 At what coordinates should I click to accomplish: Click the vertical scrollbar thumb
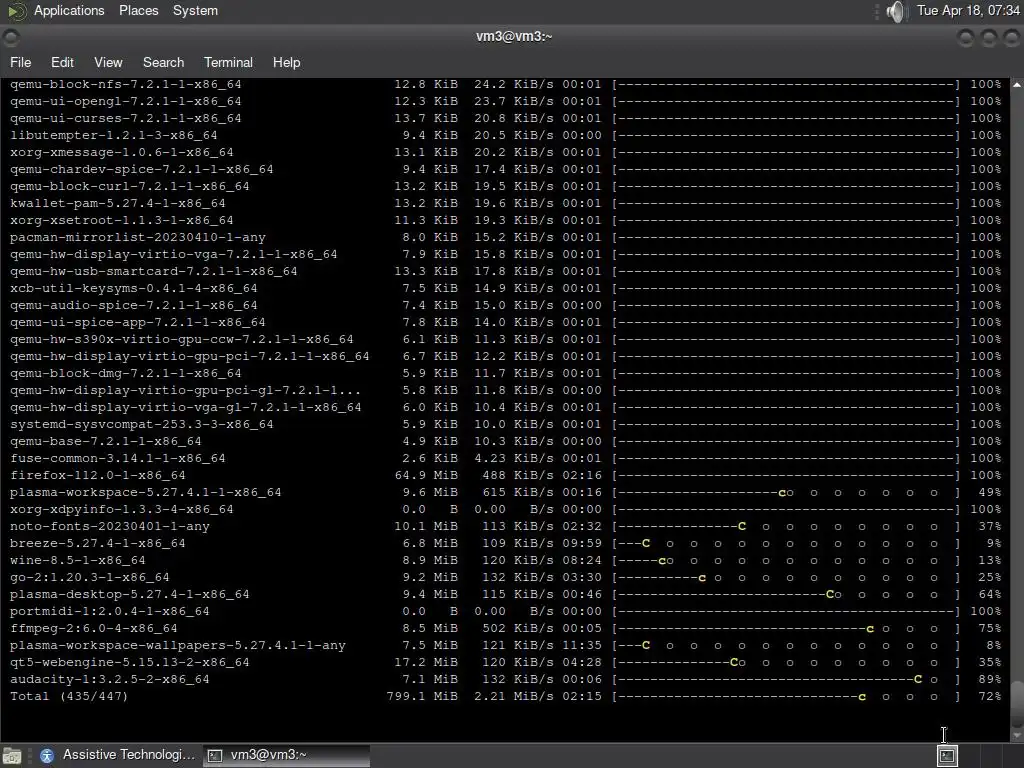[1017, 704]
